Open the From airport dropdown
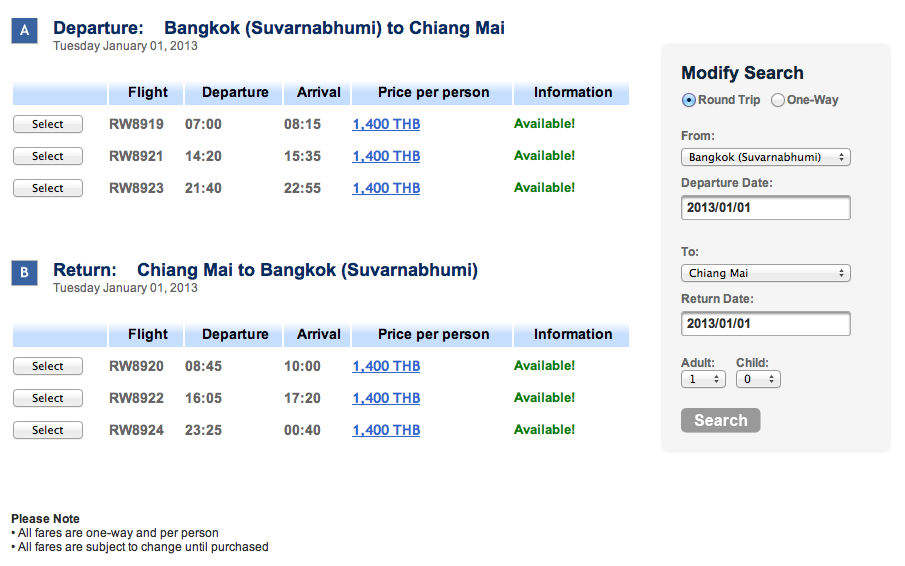 coord(766,157)
